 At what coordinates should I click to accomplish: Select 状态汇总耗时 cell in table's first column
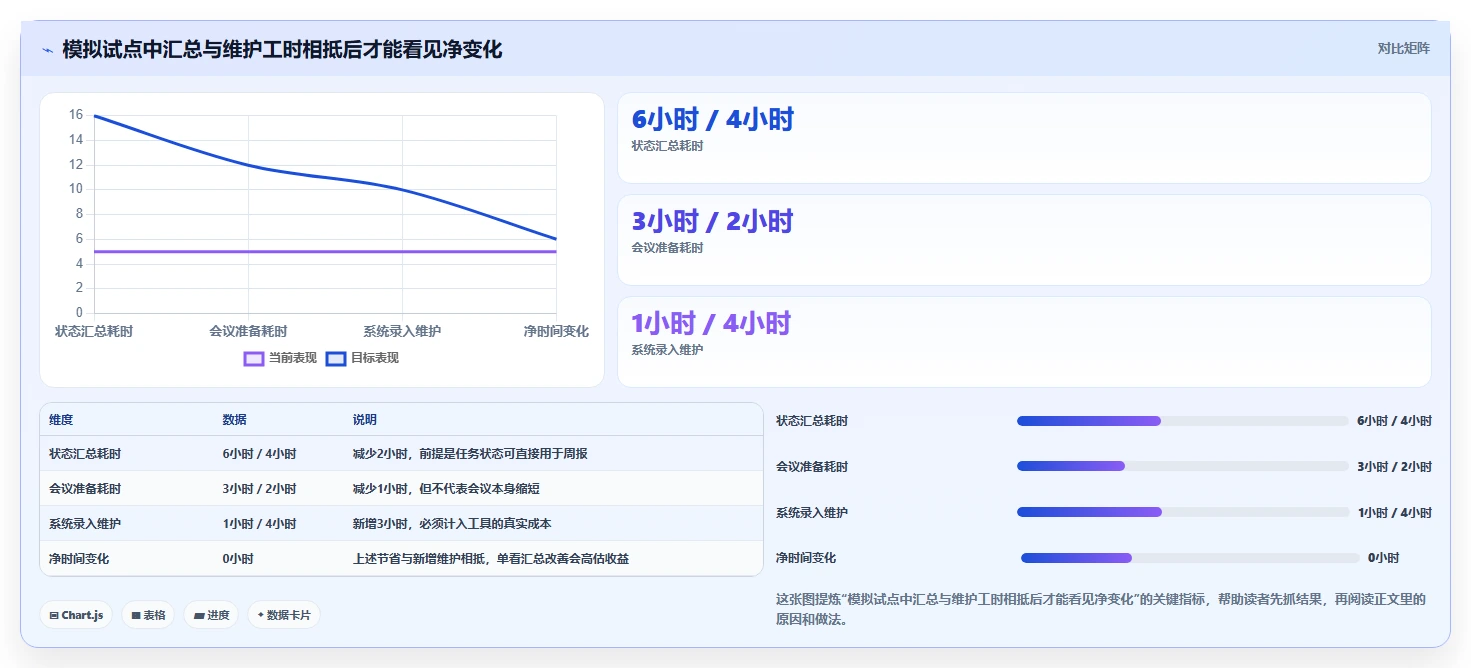click(85, 454)
